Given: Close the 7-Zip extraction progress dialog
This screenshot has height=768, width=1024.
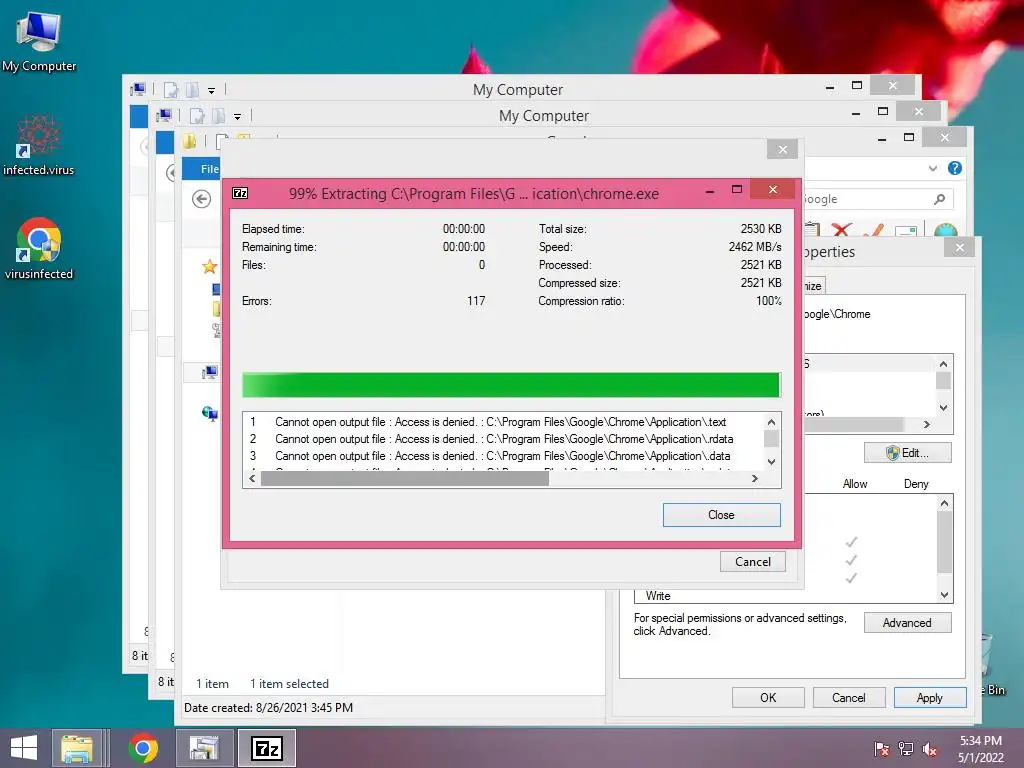Looking at the screenshot, I should point(722,515).
